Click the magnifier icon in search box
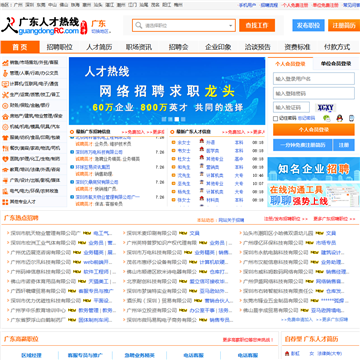 pos(138,25)
